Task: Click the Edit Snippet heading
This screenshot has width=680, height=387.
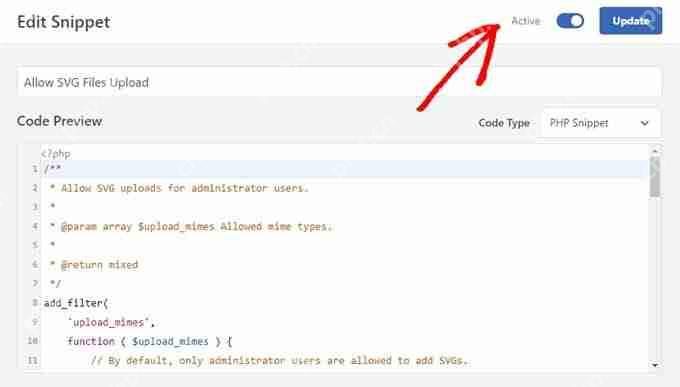Action: (64, 22)
